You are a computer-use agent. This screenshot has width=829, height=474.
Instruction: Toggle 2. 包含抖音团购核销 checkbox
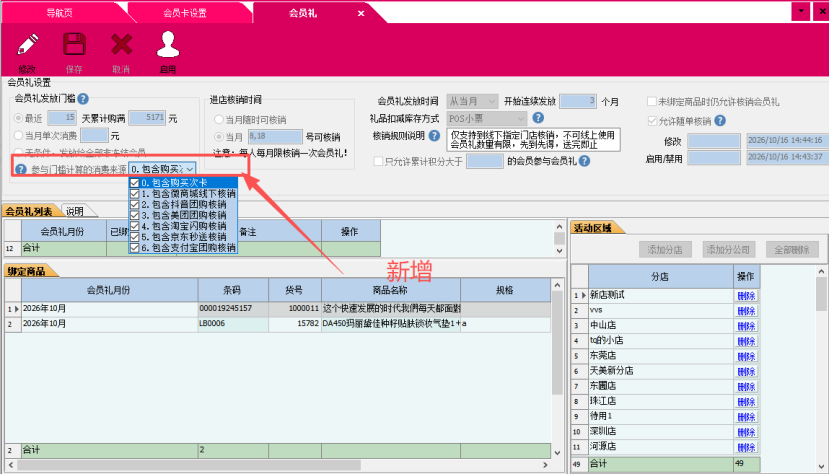[135, 205]
